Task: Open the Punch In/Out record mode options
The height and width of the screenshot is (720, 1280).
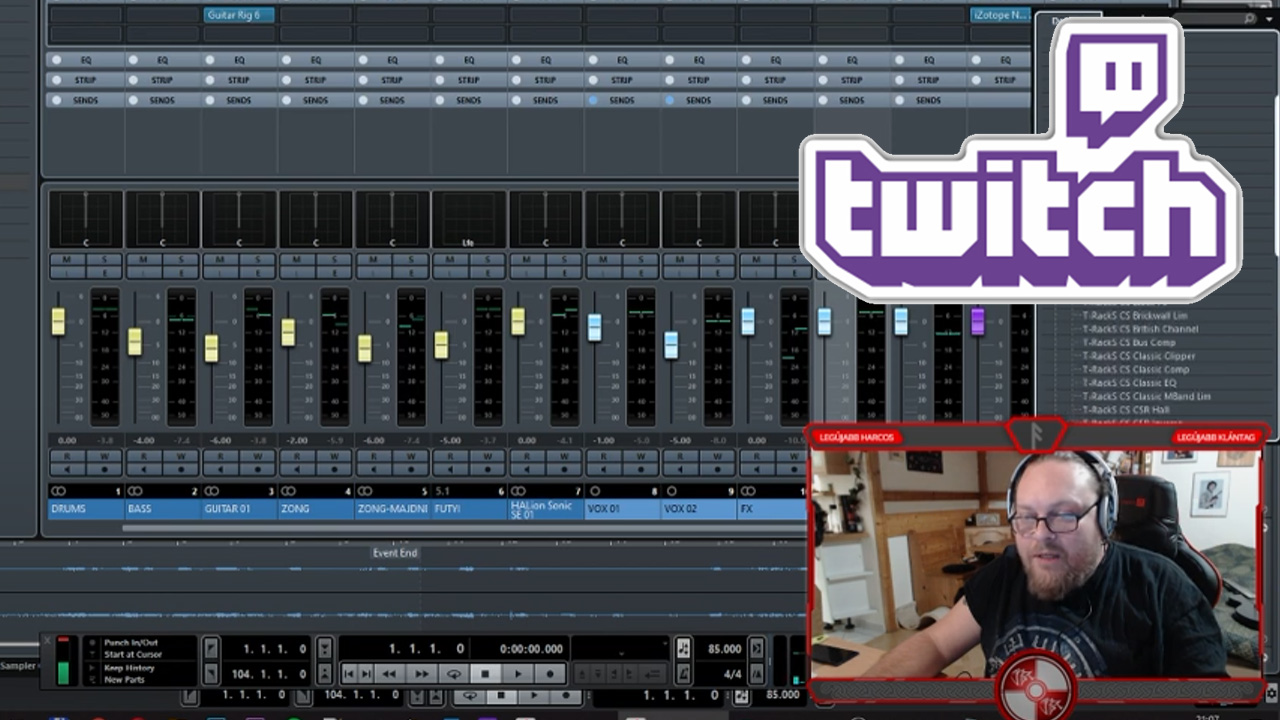Action: point(131,642)
